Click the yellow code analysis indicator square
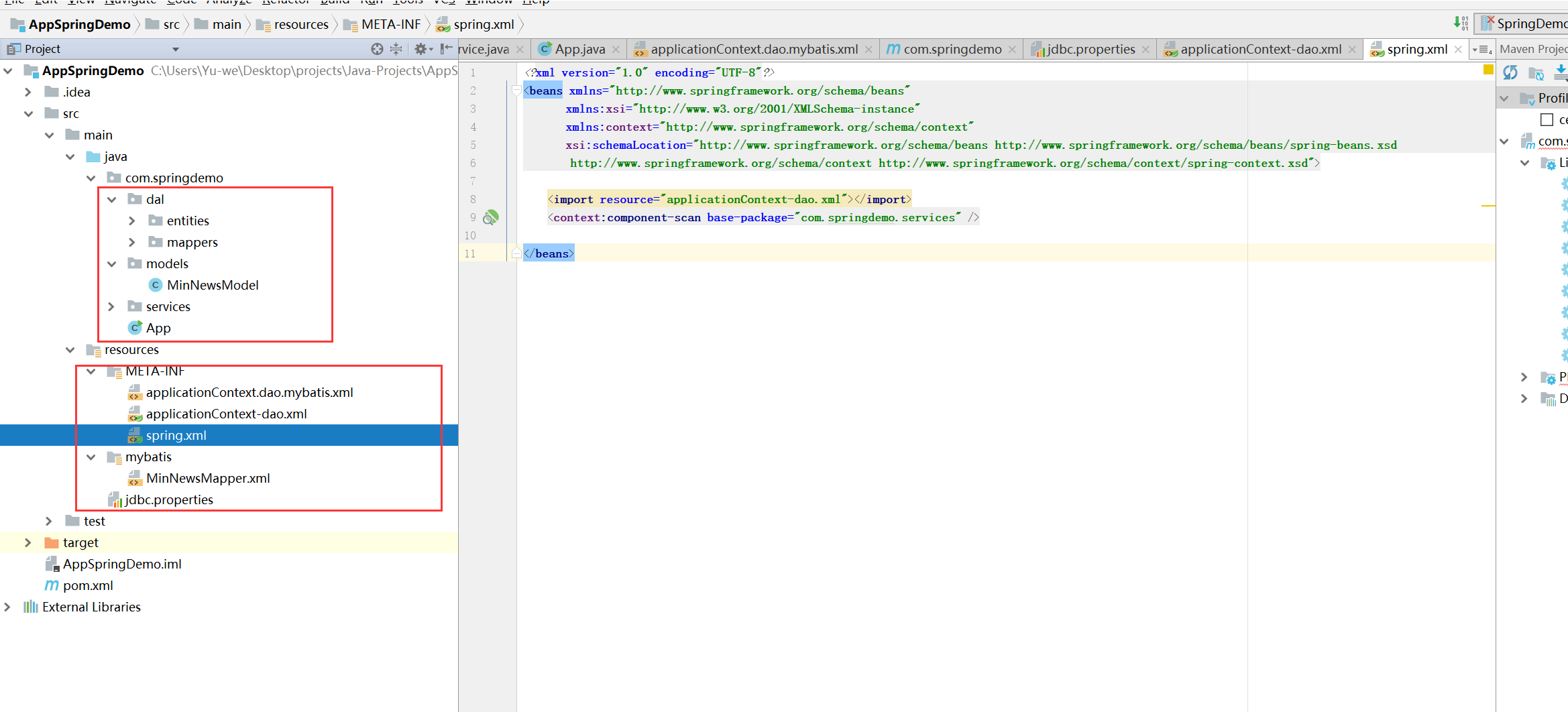Screen dimensions: 1568x712 tap(1488, 69)
